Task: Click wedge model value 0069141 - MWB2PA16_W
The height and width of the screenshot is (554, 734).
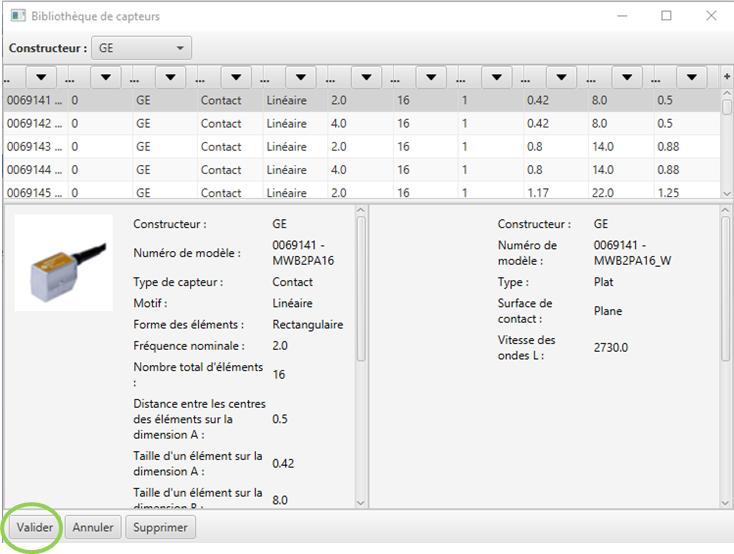Action: (x=632, y=253)
